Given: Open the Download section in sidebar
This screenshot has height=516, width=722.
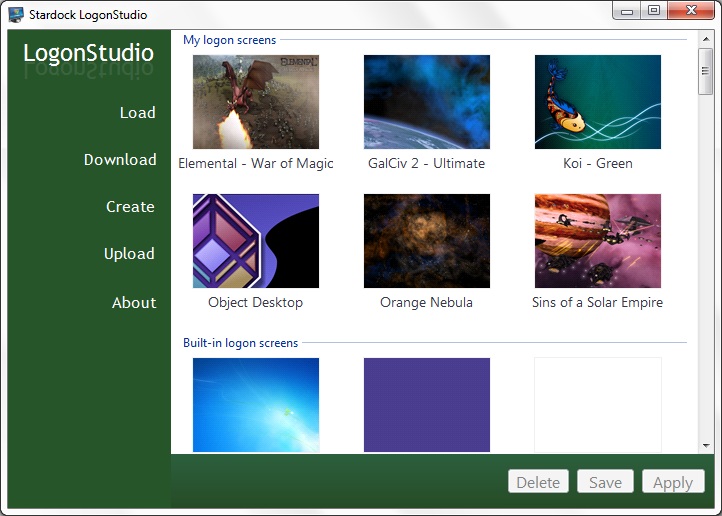Looking at the screenshot, I should click(120, 160).
